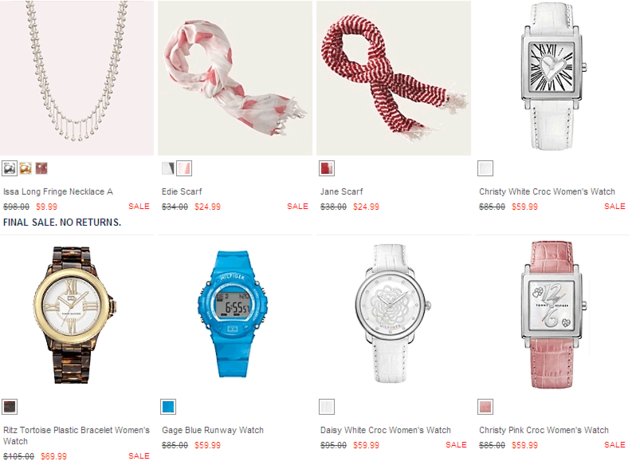Choose the gold swatch for Issa necklace
The width and height of the screenshot is (640, 473).
point(25,168)
